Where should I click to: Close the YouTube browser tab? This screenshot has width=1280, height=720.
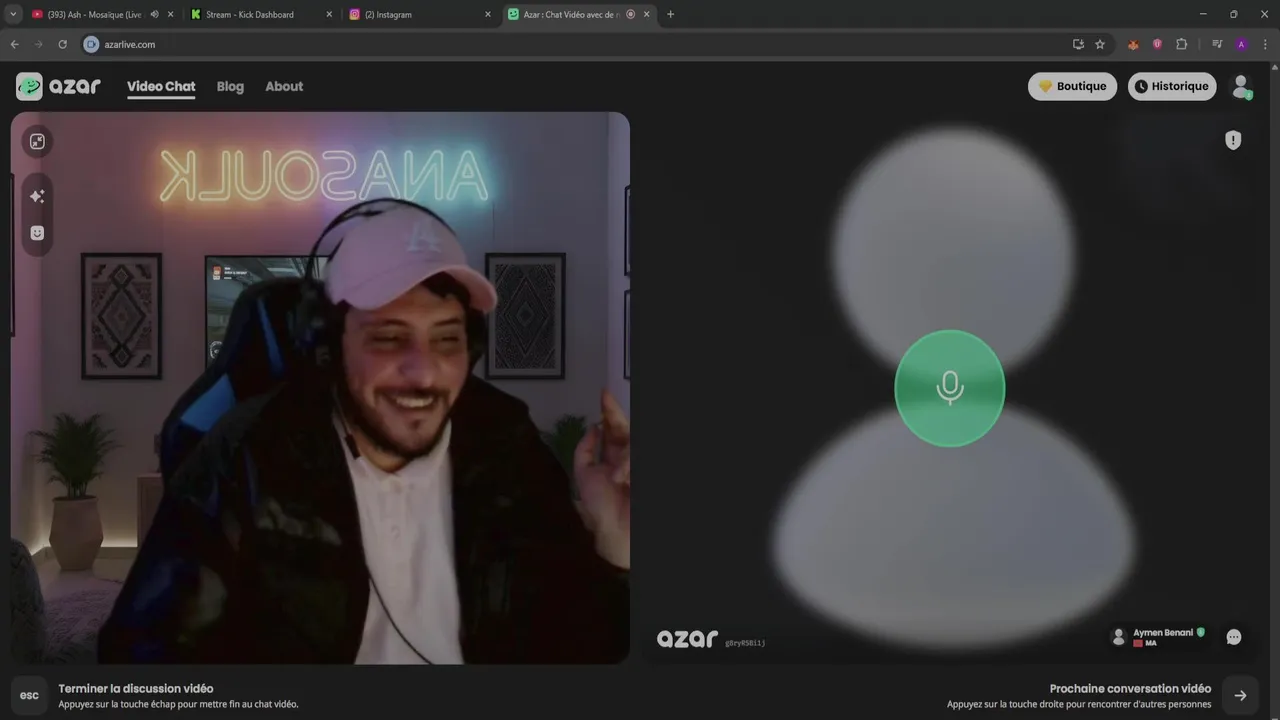pyautogui.click(x=171, y=14)
